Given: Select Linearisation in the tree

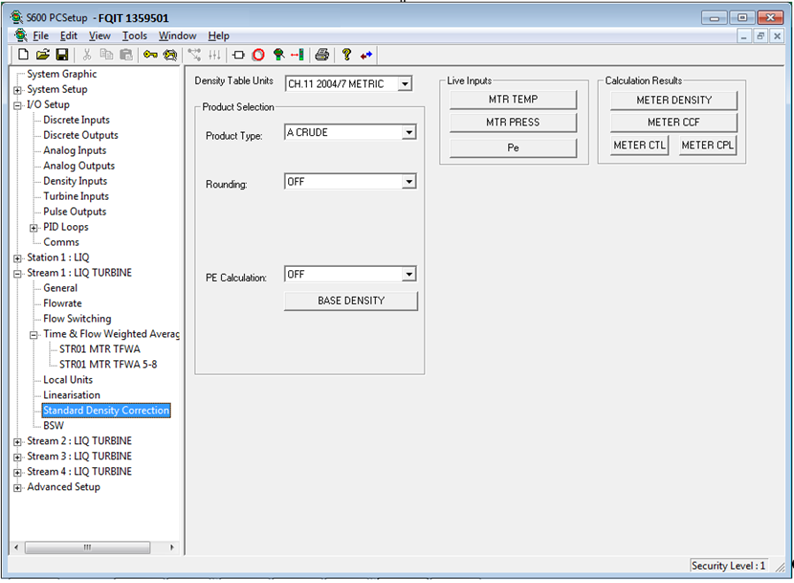Looking at the screenshot, I should click(x=72, y=395).
